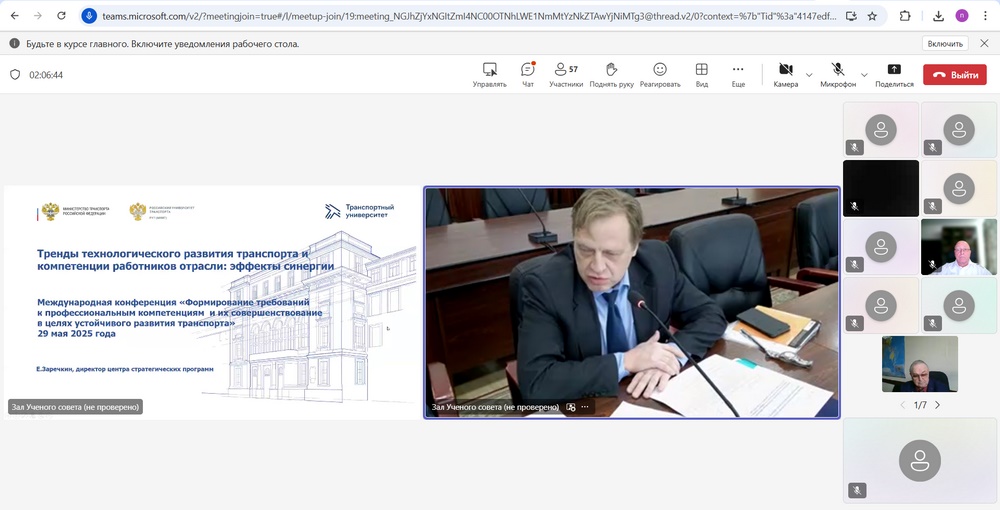Open the browser extensions puzzle icon

(904, 16)
